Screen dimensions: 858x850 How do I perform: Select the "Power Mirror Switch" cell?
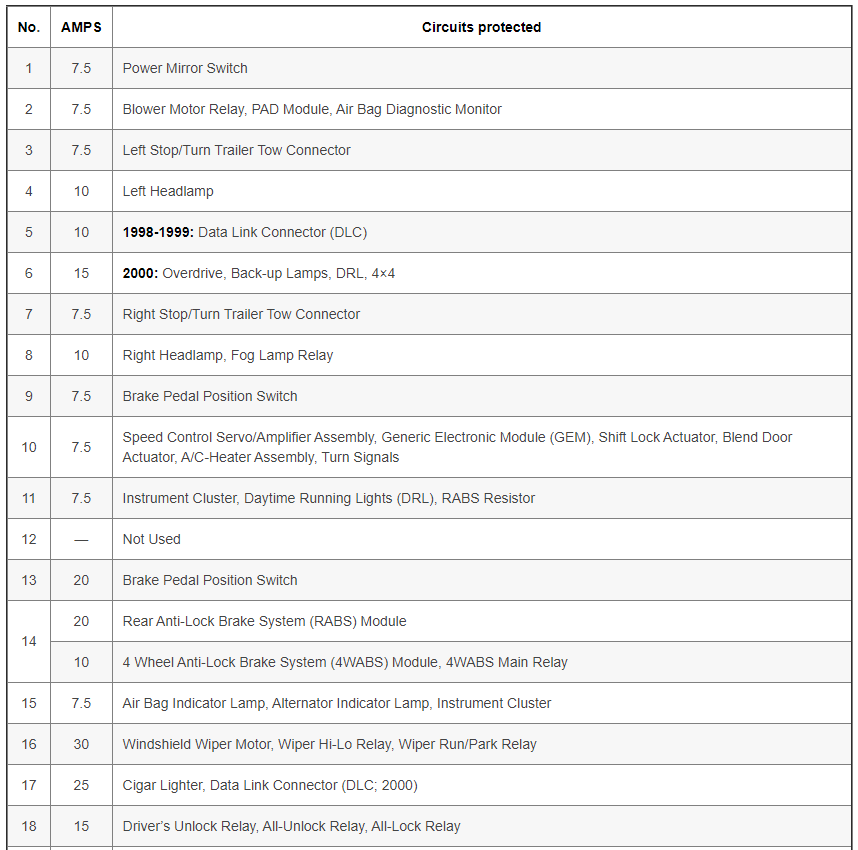185,68
